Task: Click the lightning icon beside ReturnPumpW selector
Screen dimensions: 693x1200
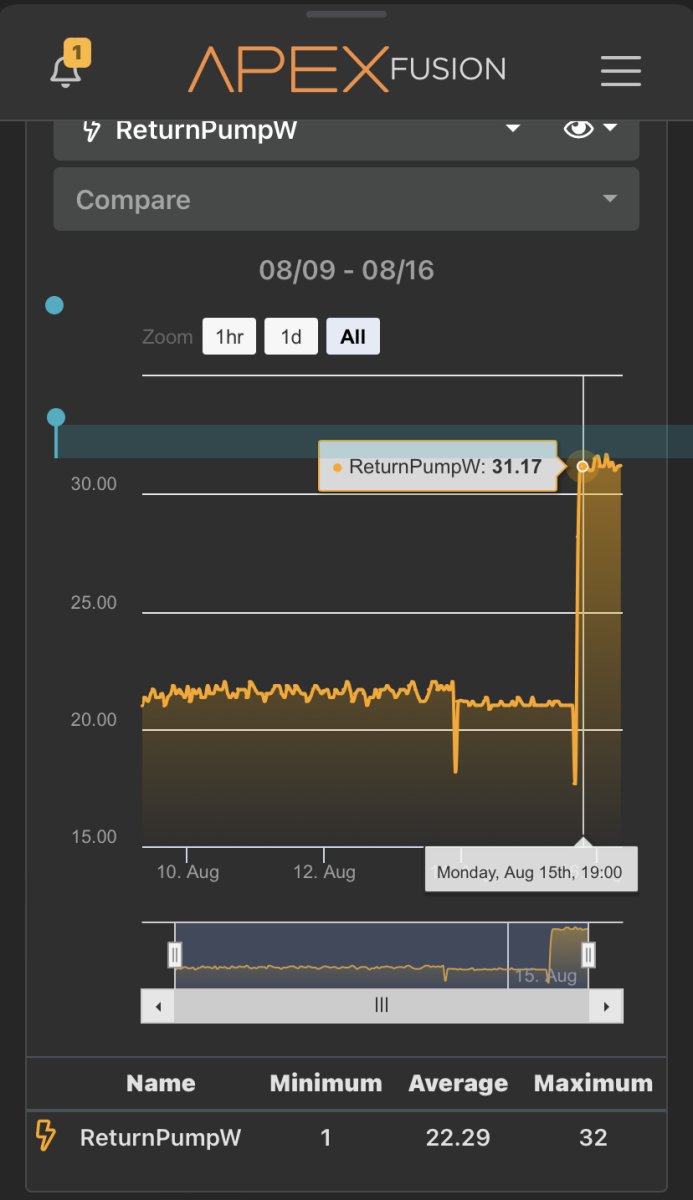Action: point(91,130)
